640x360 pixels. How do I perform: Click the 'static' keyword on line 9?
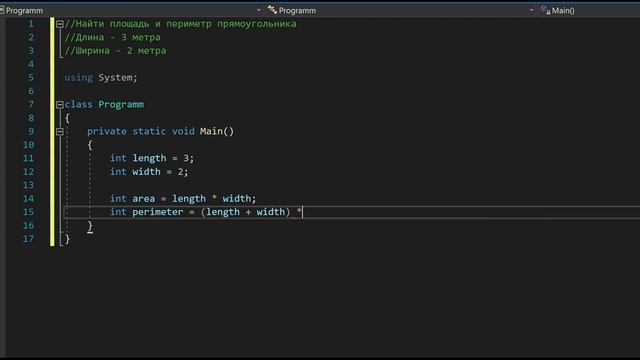pyautogui.click(x=149, y=131)
